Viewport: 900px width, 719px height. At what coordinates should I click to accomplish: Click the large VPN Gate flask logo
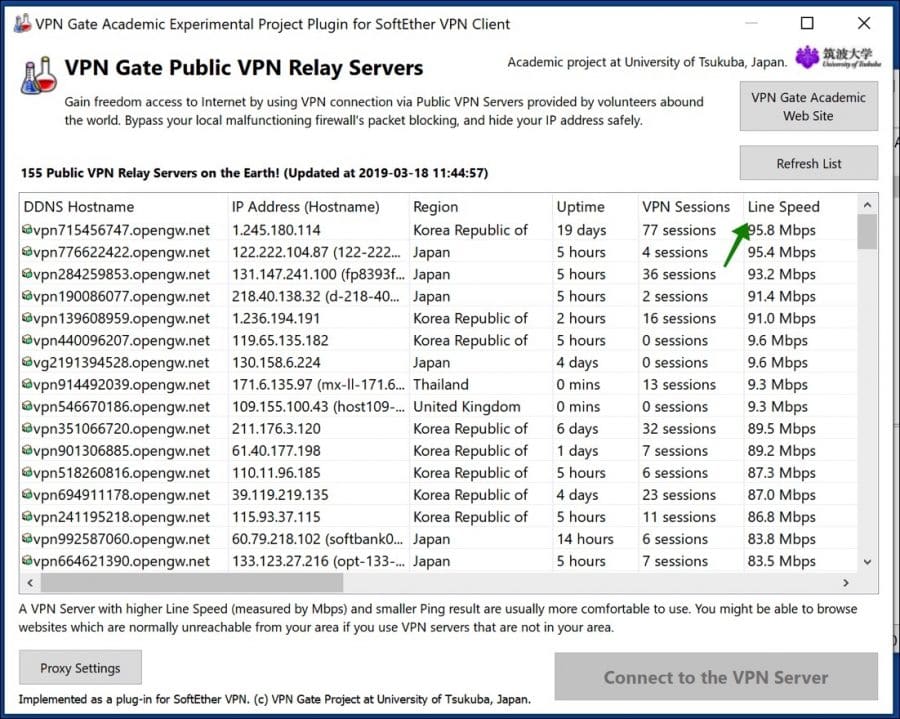[39, 76]
